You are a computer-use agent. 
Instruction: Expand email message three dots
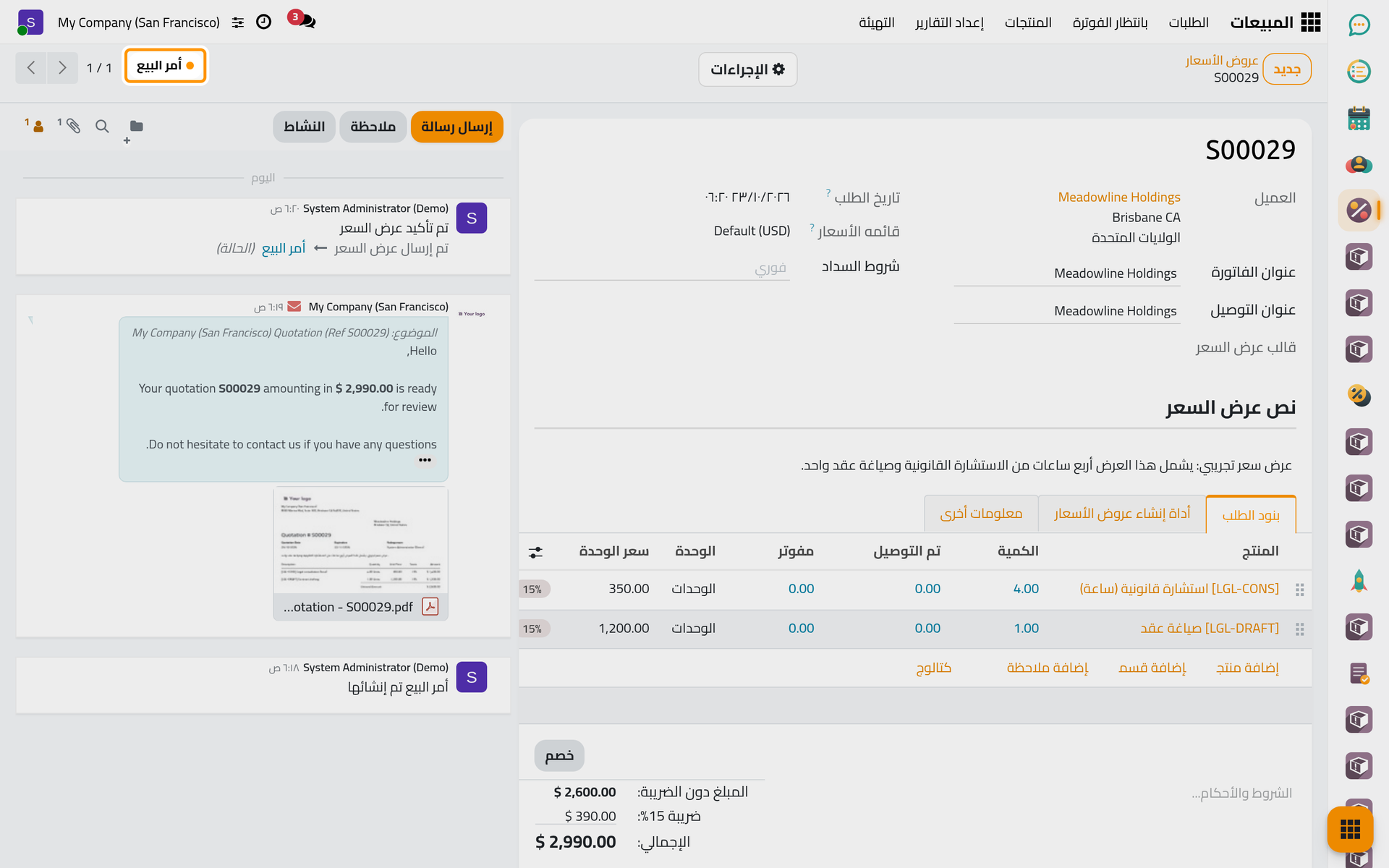point(425,460)
